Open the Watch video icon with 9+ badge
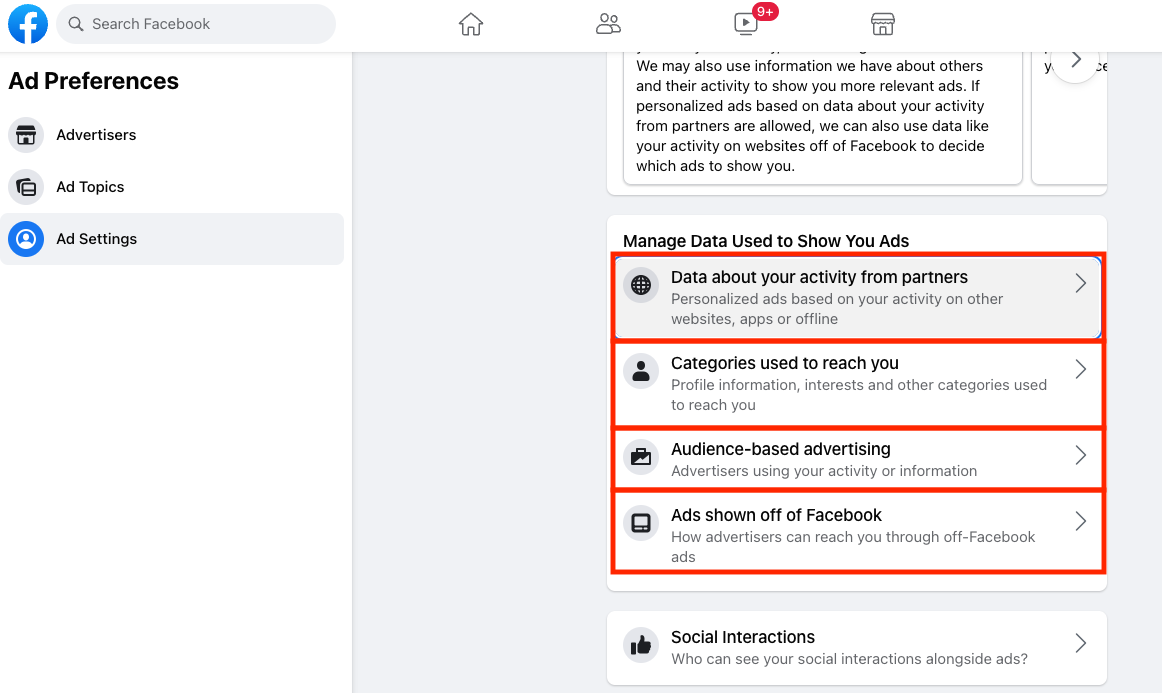The image size is (1162, 693). point(746,24)
